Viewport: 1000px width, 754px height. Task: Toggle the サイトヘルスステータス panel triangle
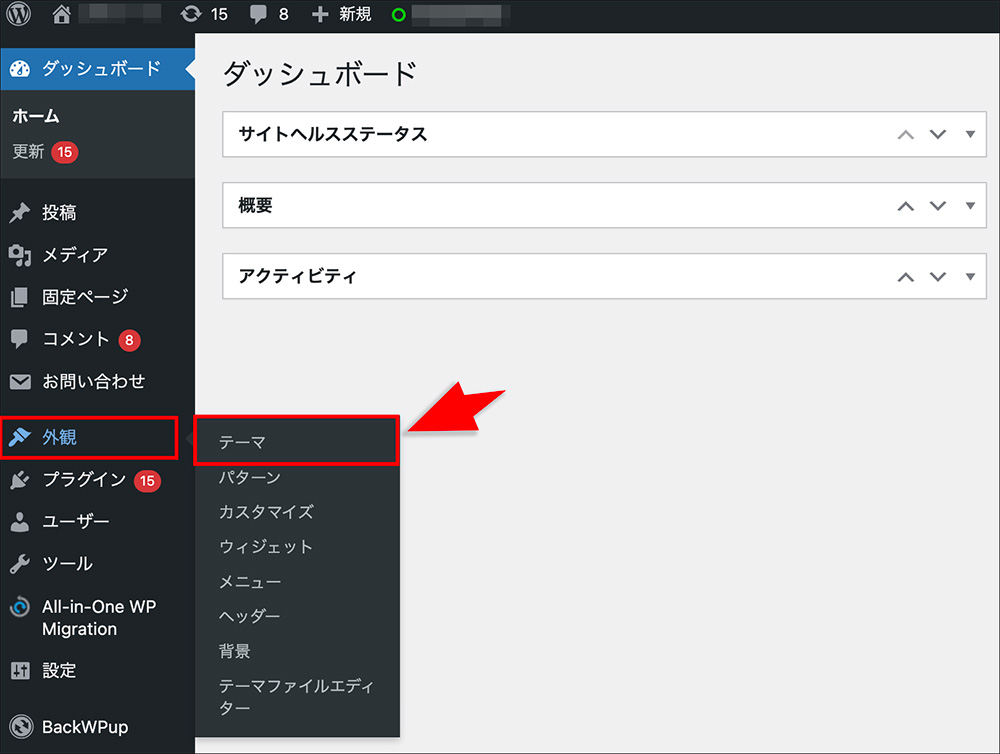(970, 134)
